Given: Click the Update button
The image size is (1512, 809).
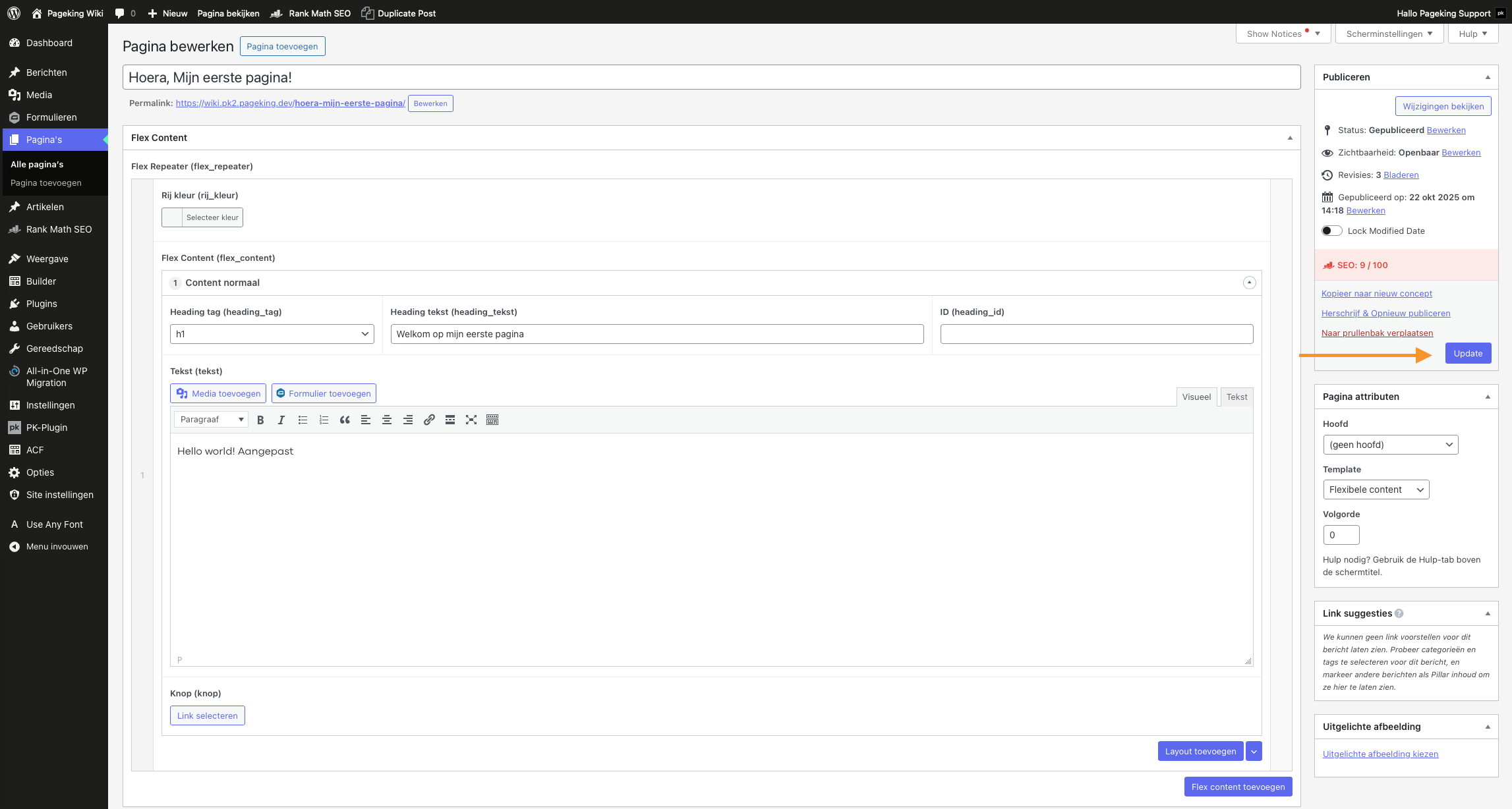Looking at the screenshot, I should coord(1468,353).
